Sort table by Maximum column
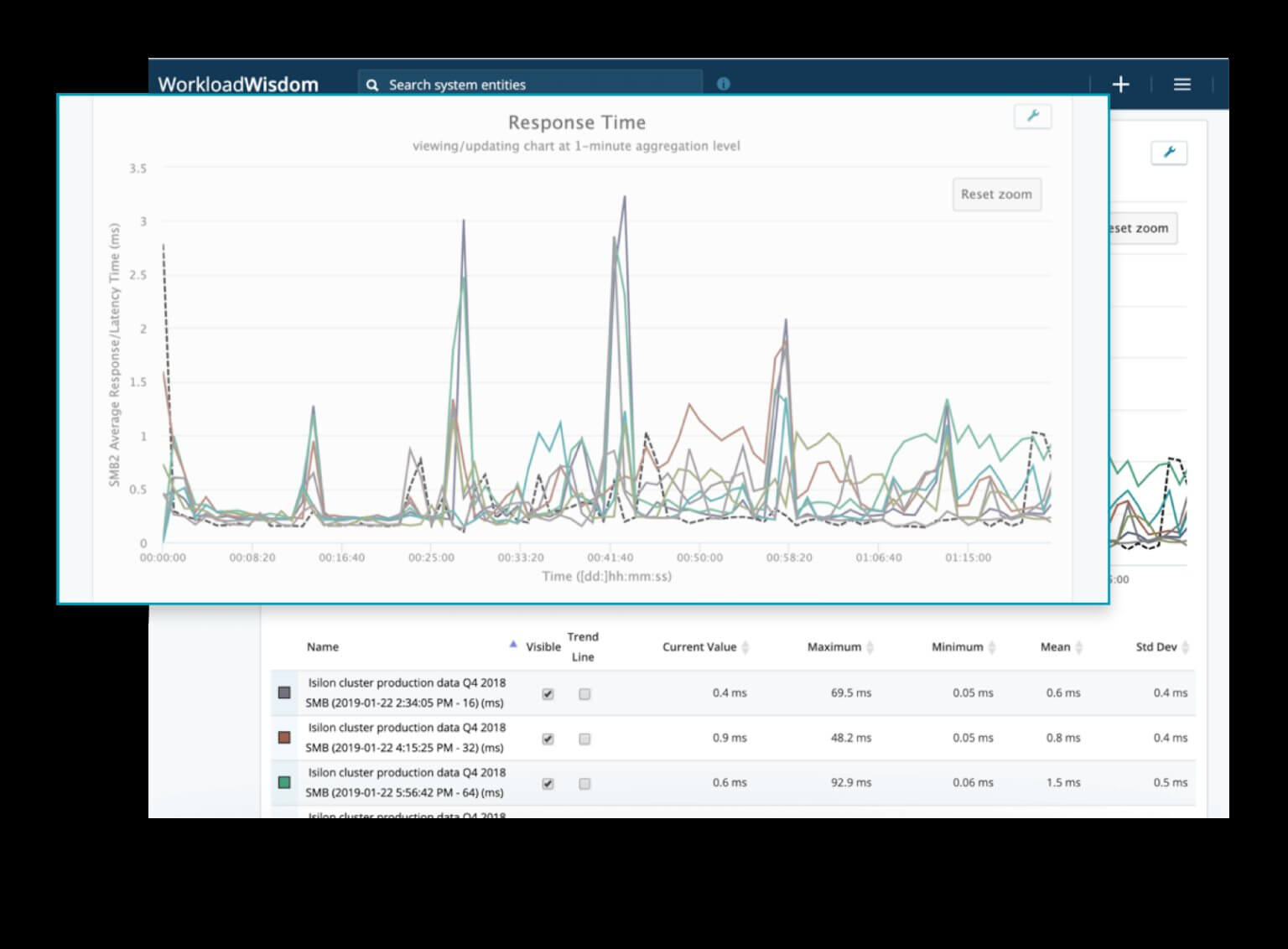Image resolution: width=1288 pixels, height=949 pixels. pos(834,647)
